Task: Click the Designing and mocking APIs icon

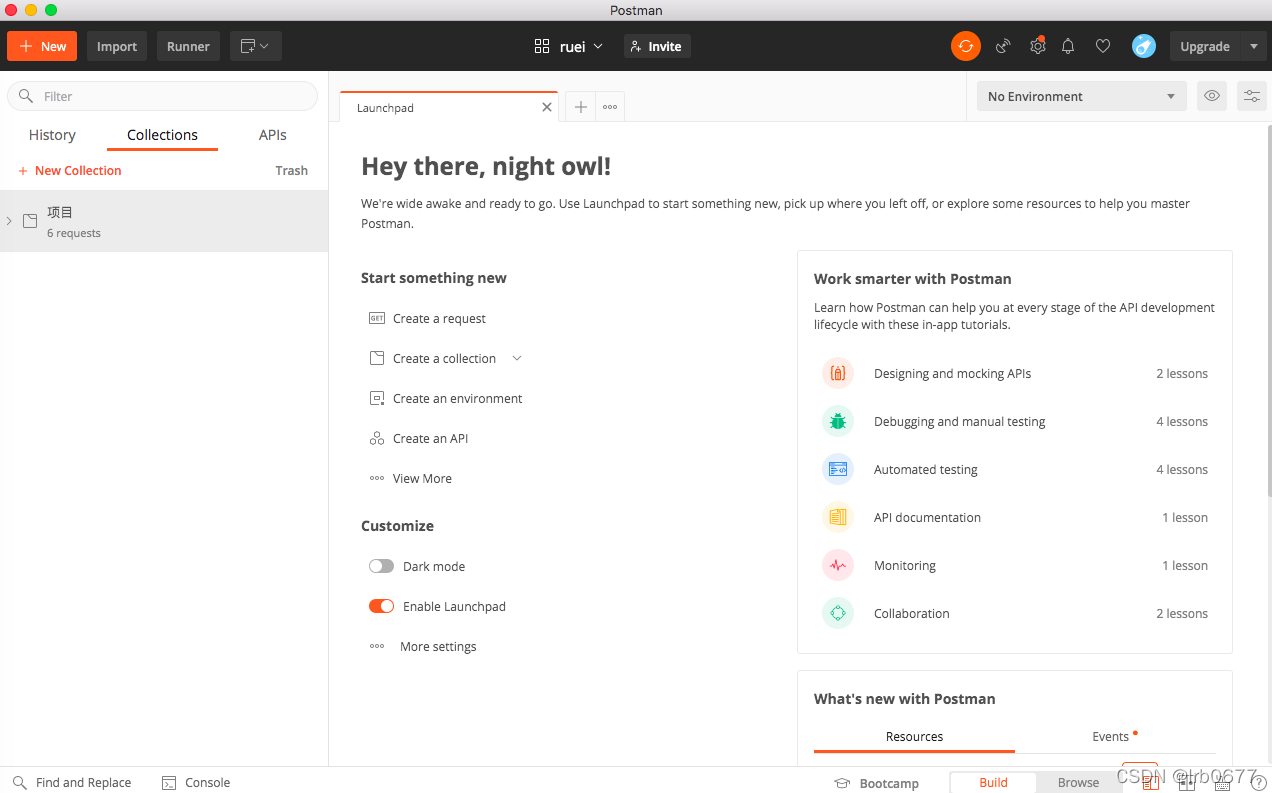Action: coord(838,373)
